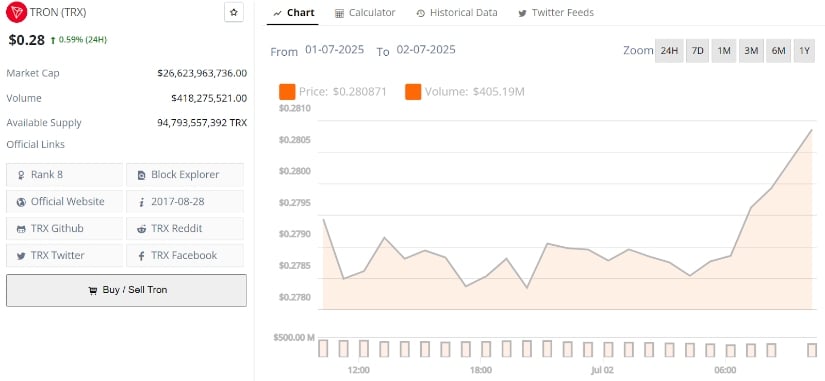825x381 pixels.
Task: Open TRX Facebook icon link
Action: click(x=142, y=256)
